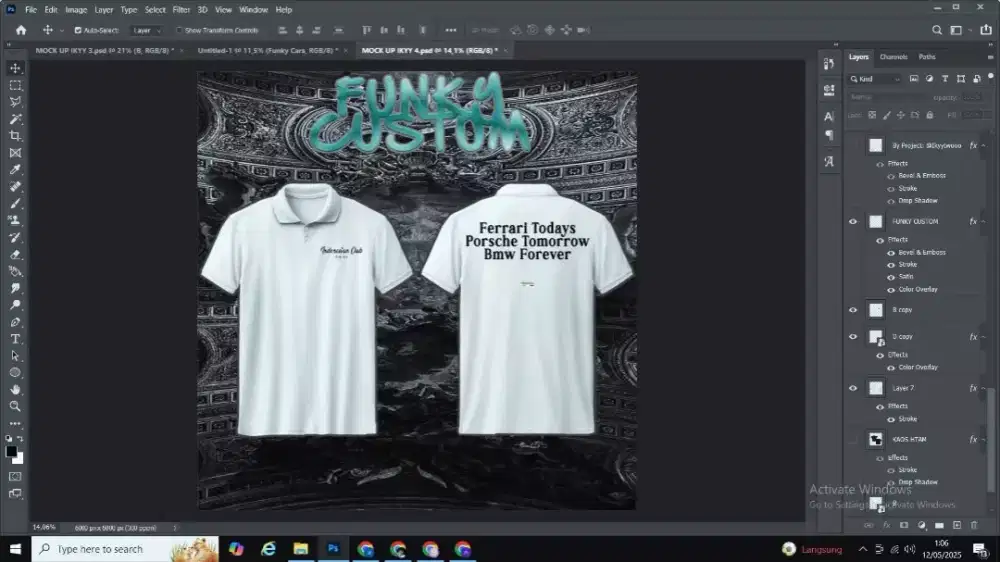Go to Photoshop Home screen

pyautogui.click(x=21, y=30)
